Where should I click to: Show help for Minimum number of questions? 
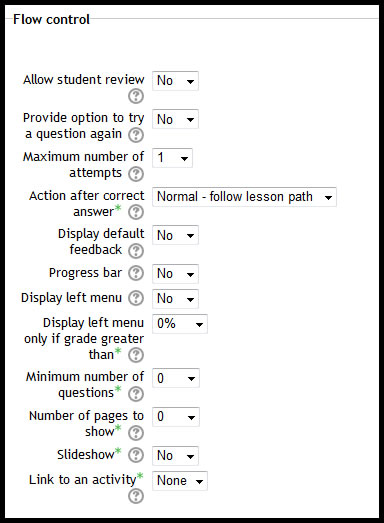[136, 394]
